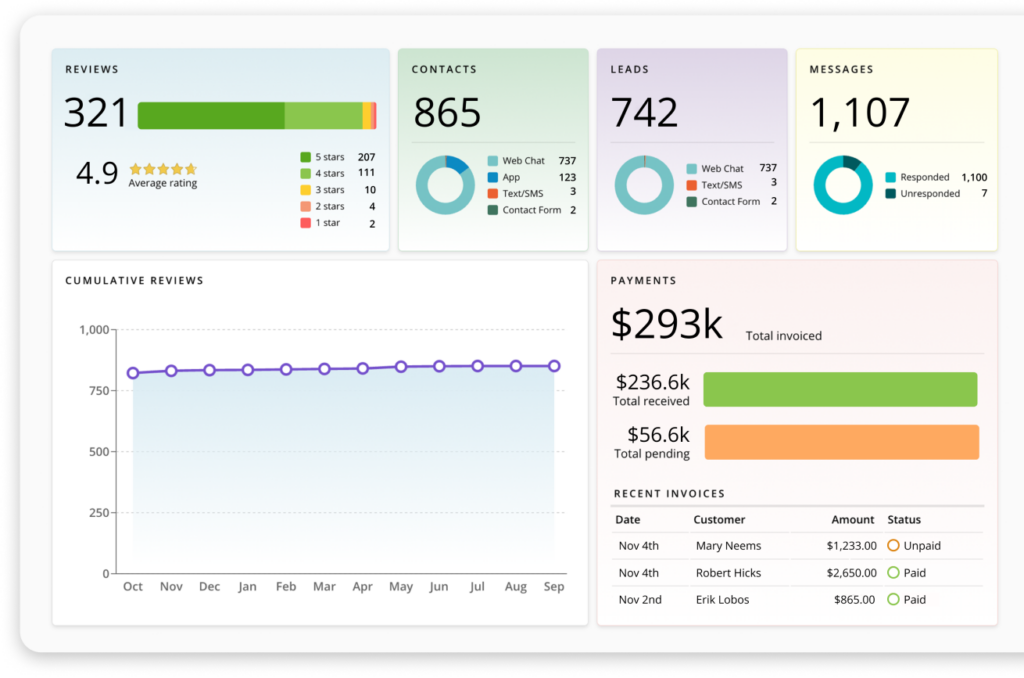Click the Leads donut chart
Viewport: 1024px width, 678px height.
pyautogui.click(x=644, y=185)
